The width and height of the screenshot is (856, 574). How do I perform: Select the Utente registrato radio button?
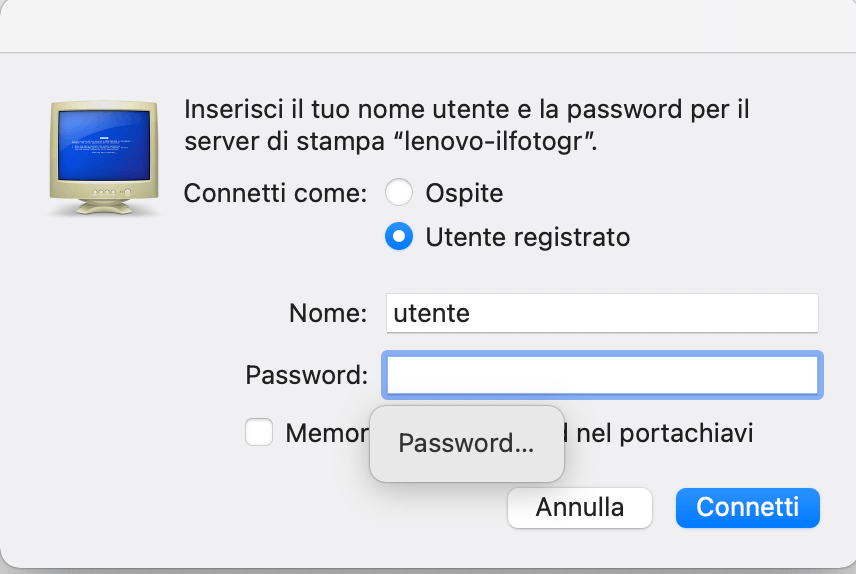tap(399, 238)
